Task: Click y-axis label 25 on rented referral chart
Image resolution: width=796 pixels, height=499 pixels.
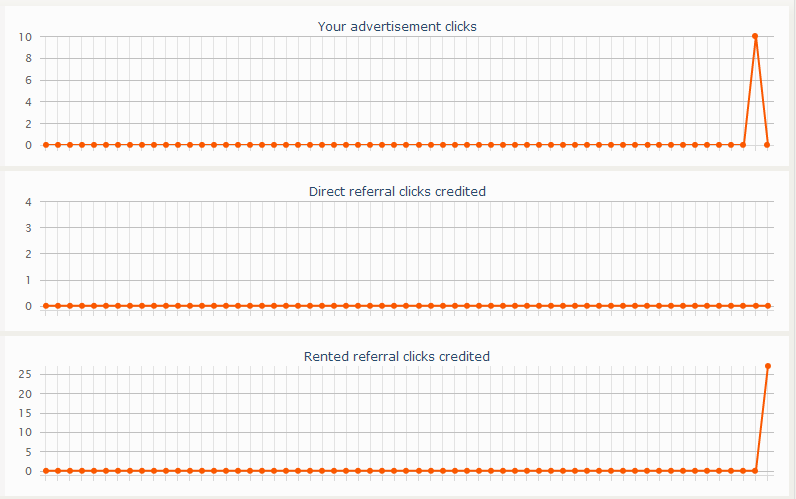Action: [26, 375]
